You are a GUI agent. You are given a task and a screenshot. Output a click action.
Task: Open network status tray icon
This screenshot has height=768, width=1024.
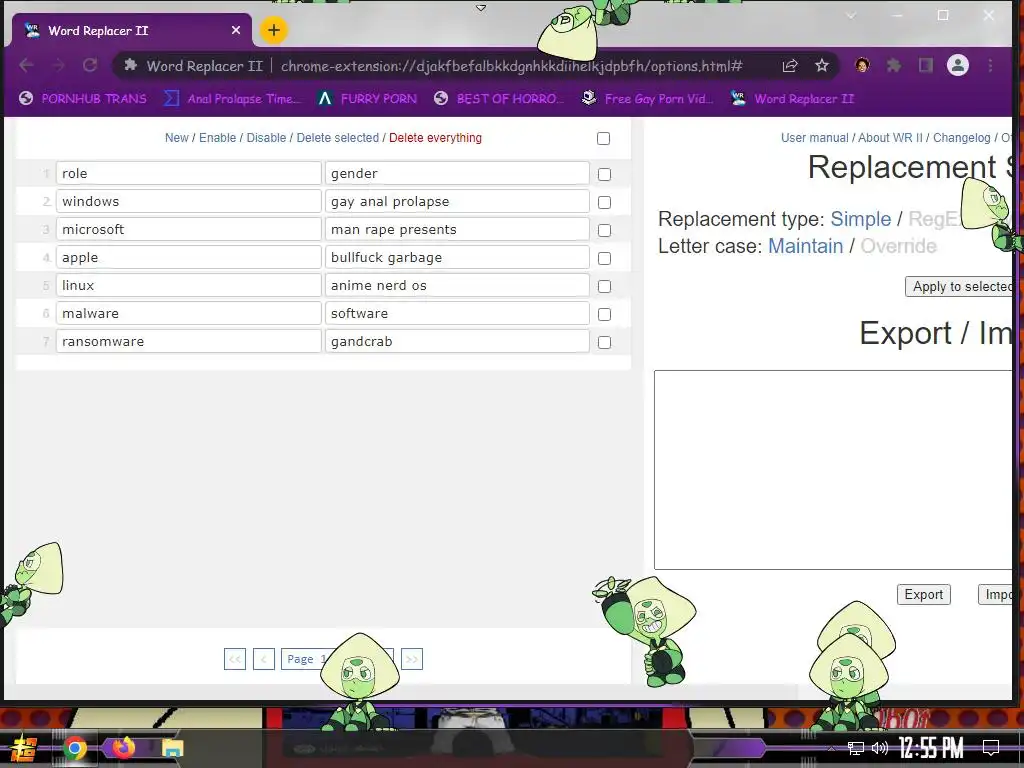856,748
